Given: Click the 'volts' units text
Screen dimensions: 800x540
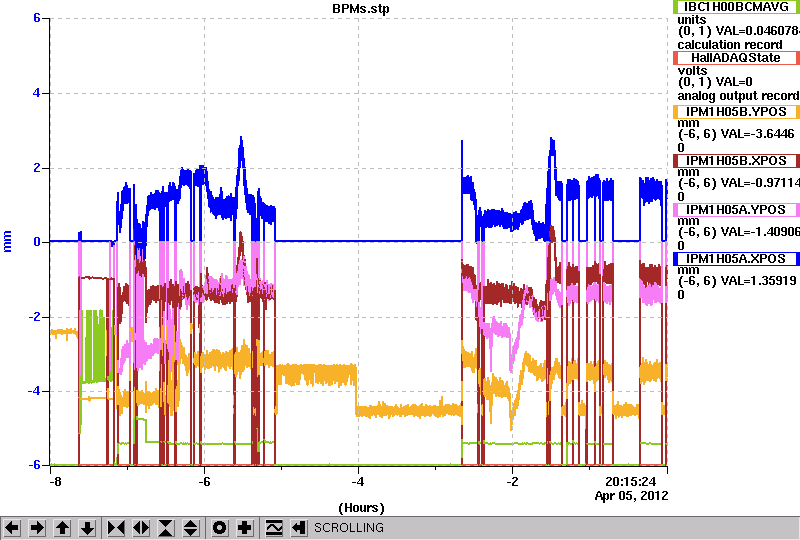Looking at the screenshot, I should (x=692, y=70).
